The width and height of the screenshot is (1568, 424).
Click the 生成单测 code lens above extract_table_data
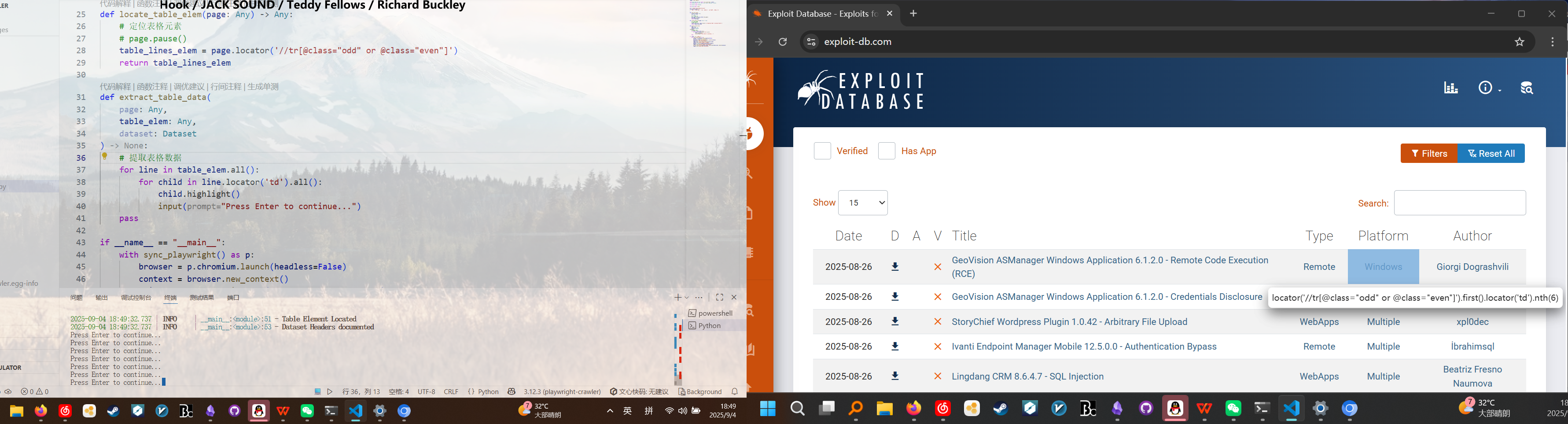point(263,86)
